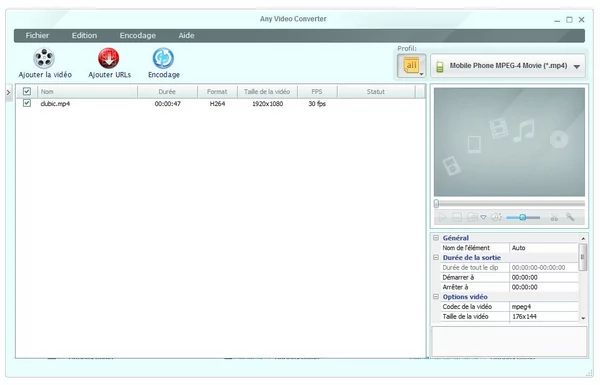Open the snapshot options arrow next to camera
Image resolution: width=600 pixels, height=385 pixels.
pyautogui.click(x=483, y=217)
